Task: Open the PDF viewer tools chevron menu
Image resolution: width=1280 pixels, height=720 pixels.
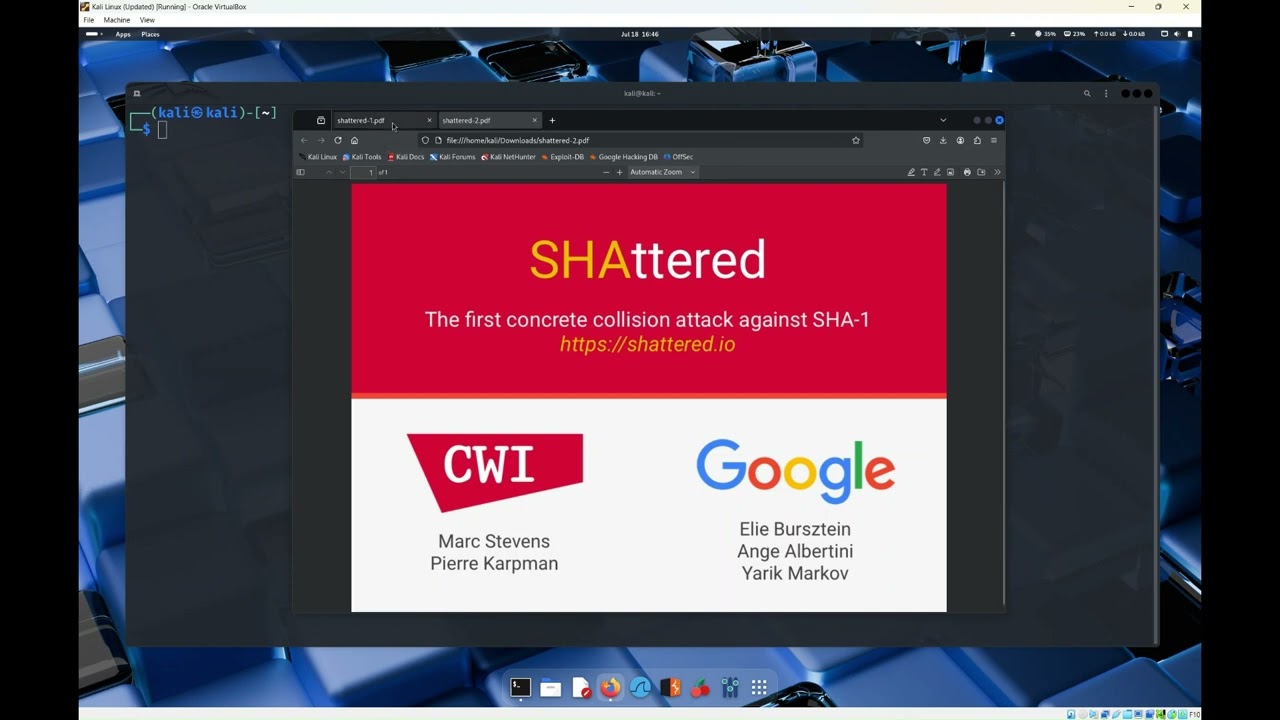Action: 997,172
